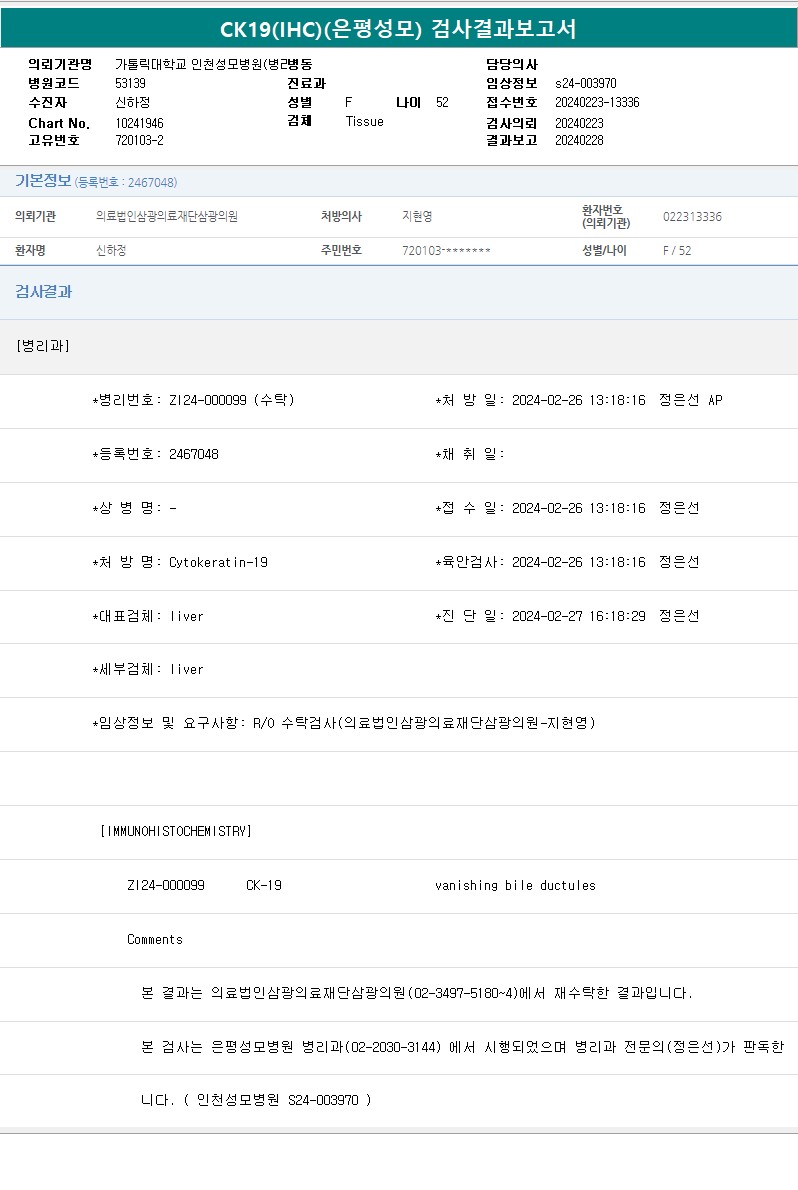Click the 임상정보 value s24-003970
Image resolution: width=798 pixels, height=1190 pixels.
pos(585,84)
